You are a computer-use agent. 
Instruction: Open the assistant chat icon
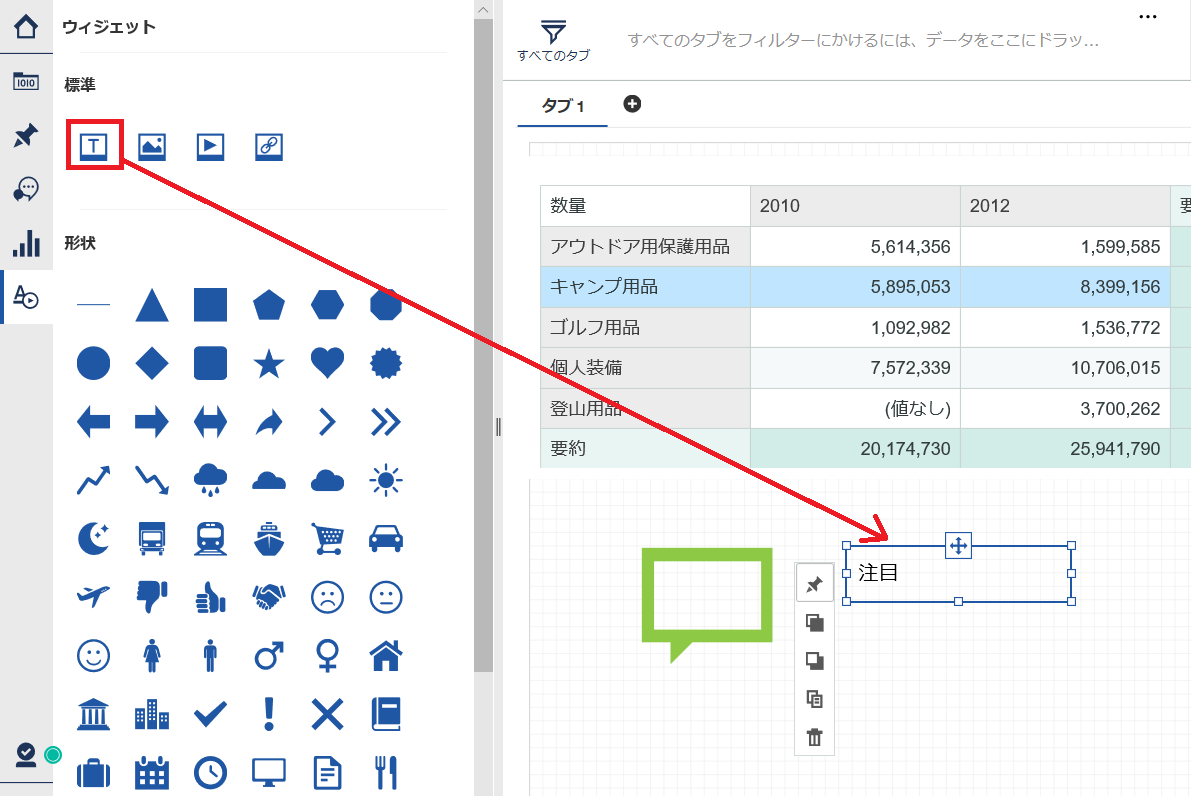point(26,189)
